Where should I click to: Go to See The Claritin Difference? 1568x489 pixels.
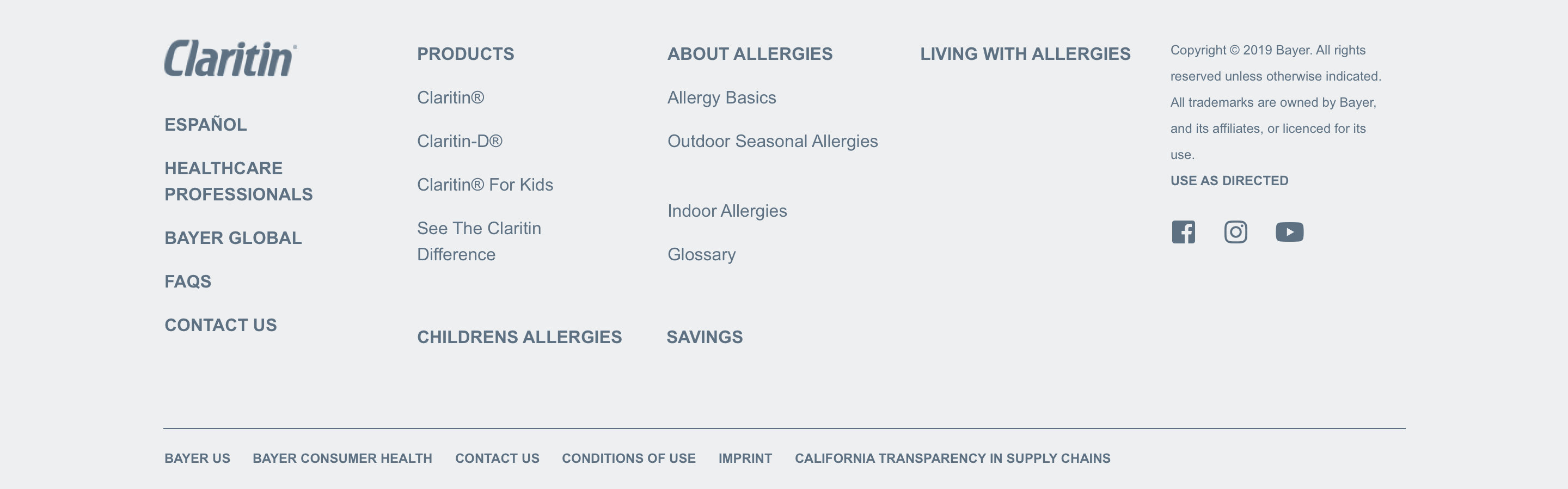point(479,241)
